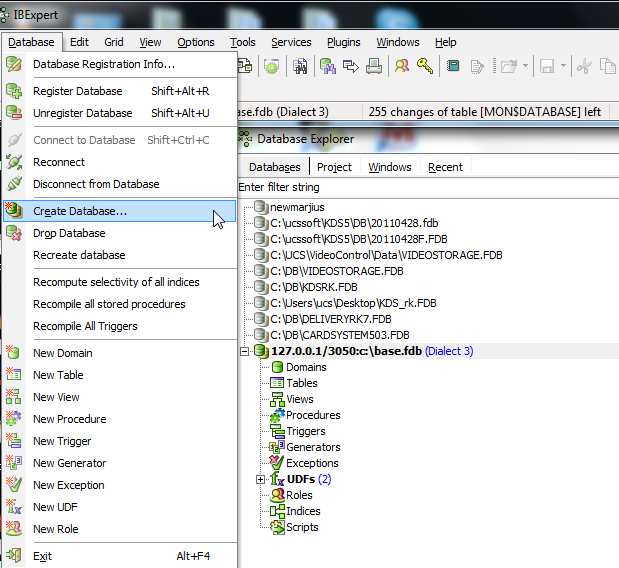Click the New View icon in menu
This screenshot has width=619, height=568.
tap(13, 396)
